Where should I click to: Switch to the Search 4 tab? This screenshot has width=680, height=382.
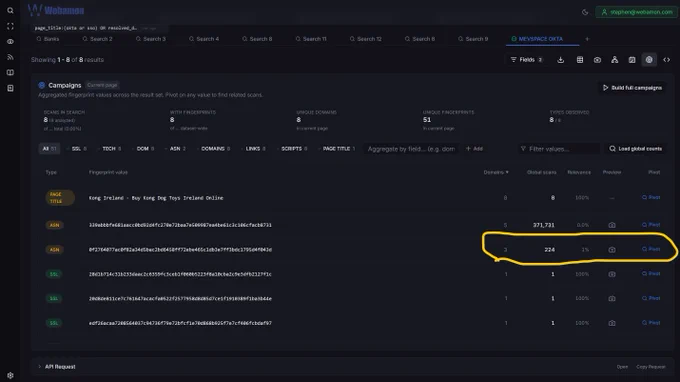click(204, 39)
